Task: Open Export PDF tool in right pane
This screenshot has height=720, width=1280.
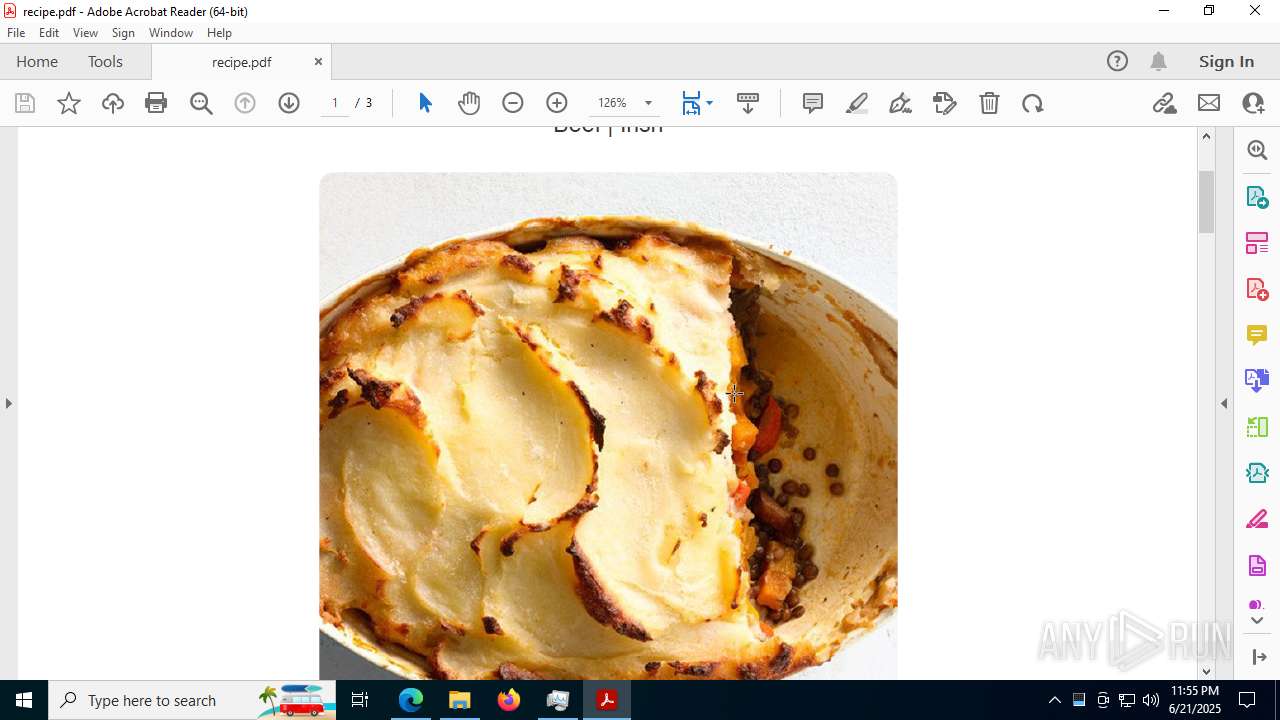Action: 1257,196
